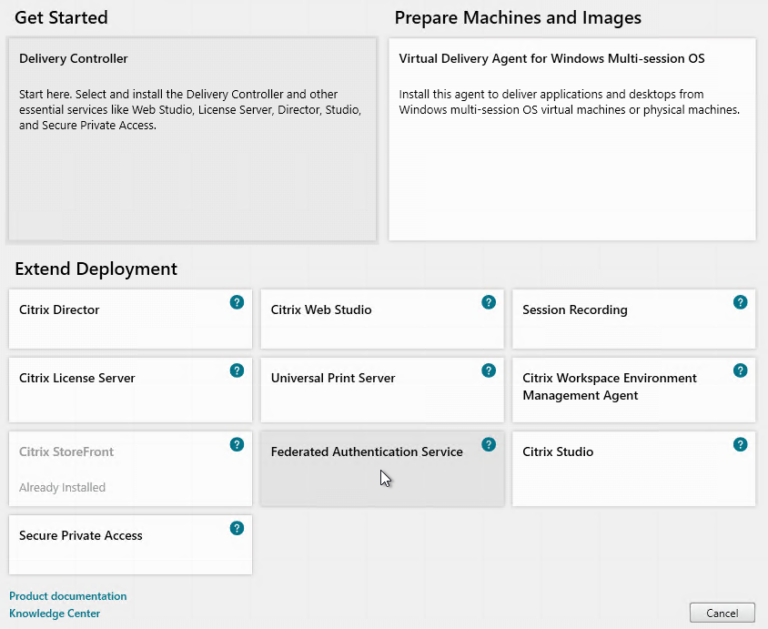Image resolution: width=768 pixels, height=629 pixels.
Task: Open the Knowledge Center link
Action: [55, 614]
